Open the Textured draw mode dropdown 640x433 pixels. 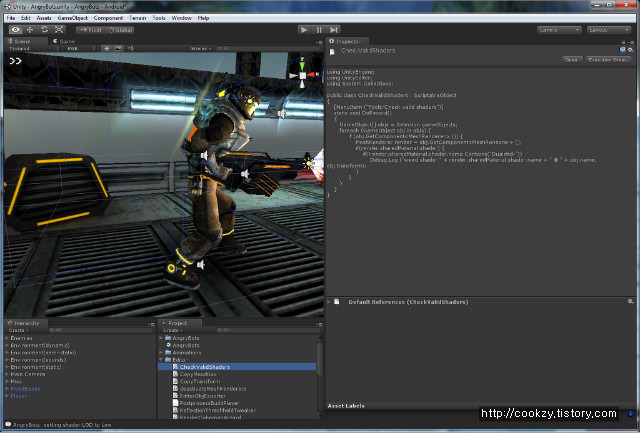click(34, 48)
